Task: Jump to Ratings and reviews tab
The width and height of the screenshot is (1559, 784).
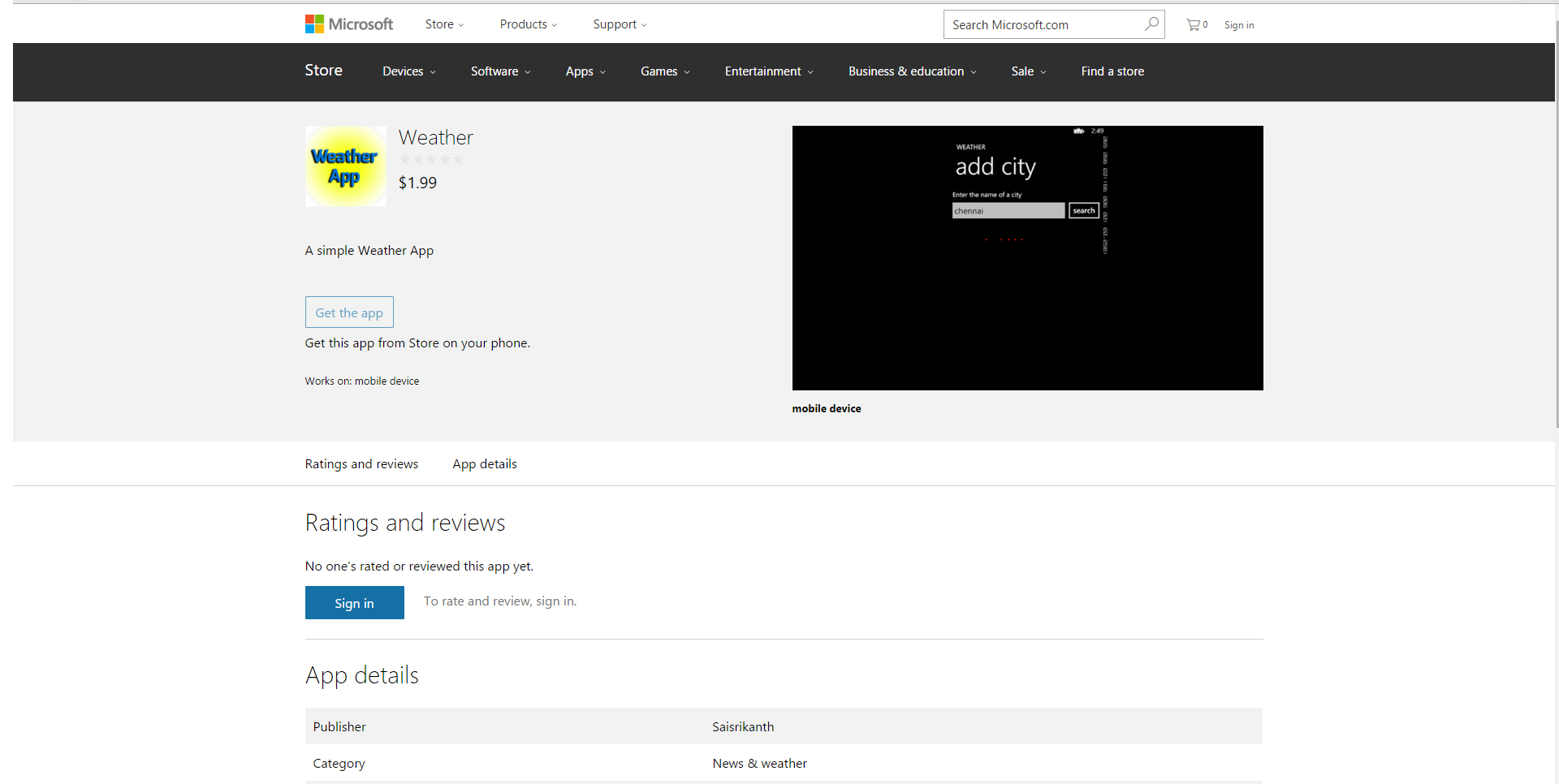Action: [x=361, y=464]
